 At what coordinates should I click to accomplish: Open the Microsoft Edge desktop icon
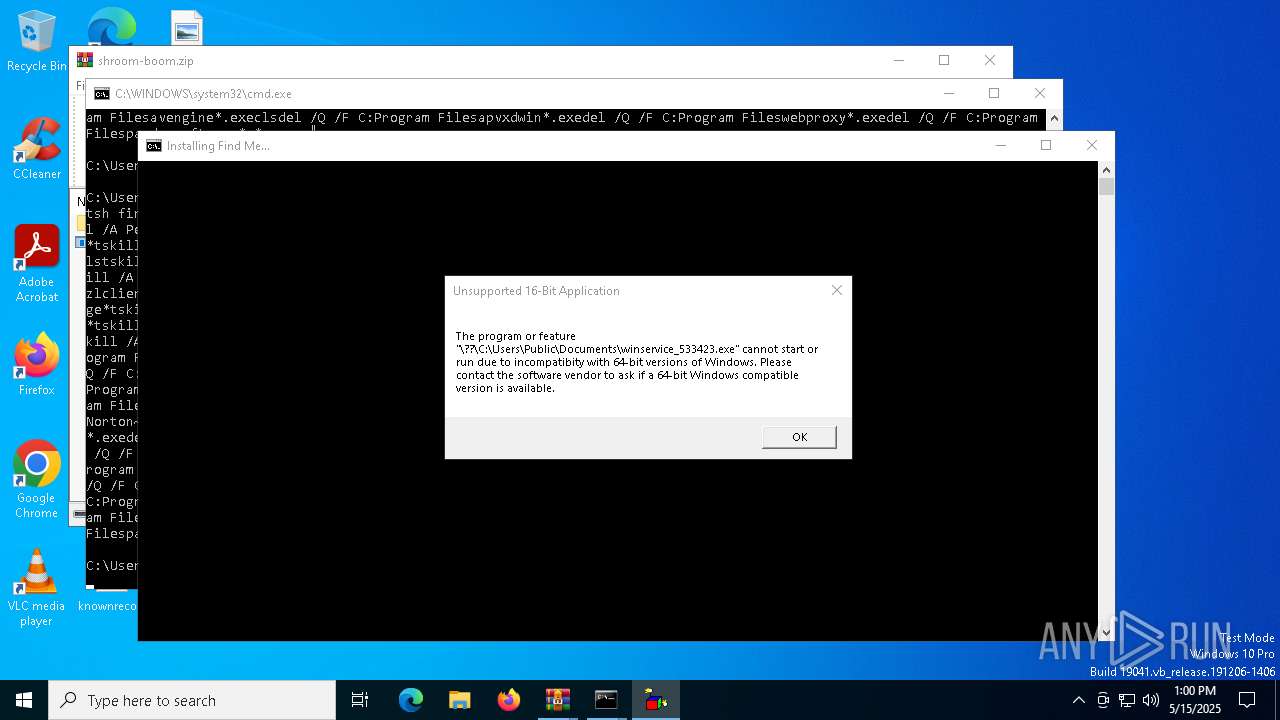coord(111,26)
